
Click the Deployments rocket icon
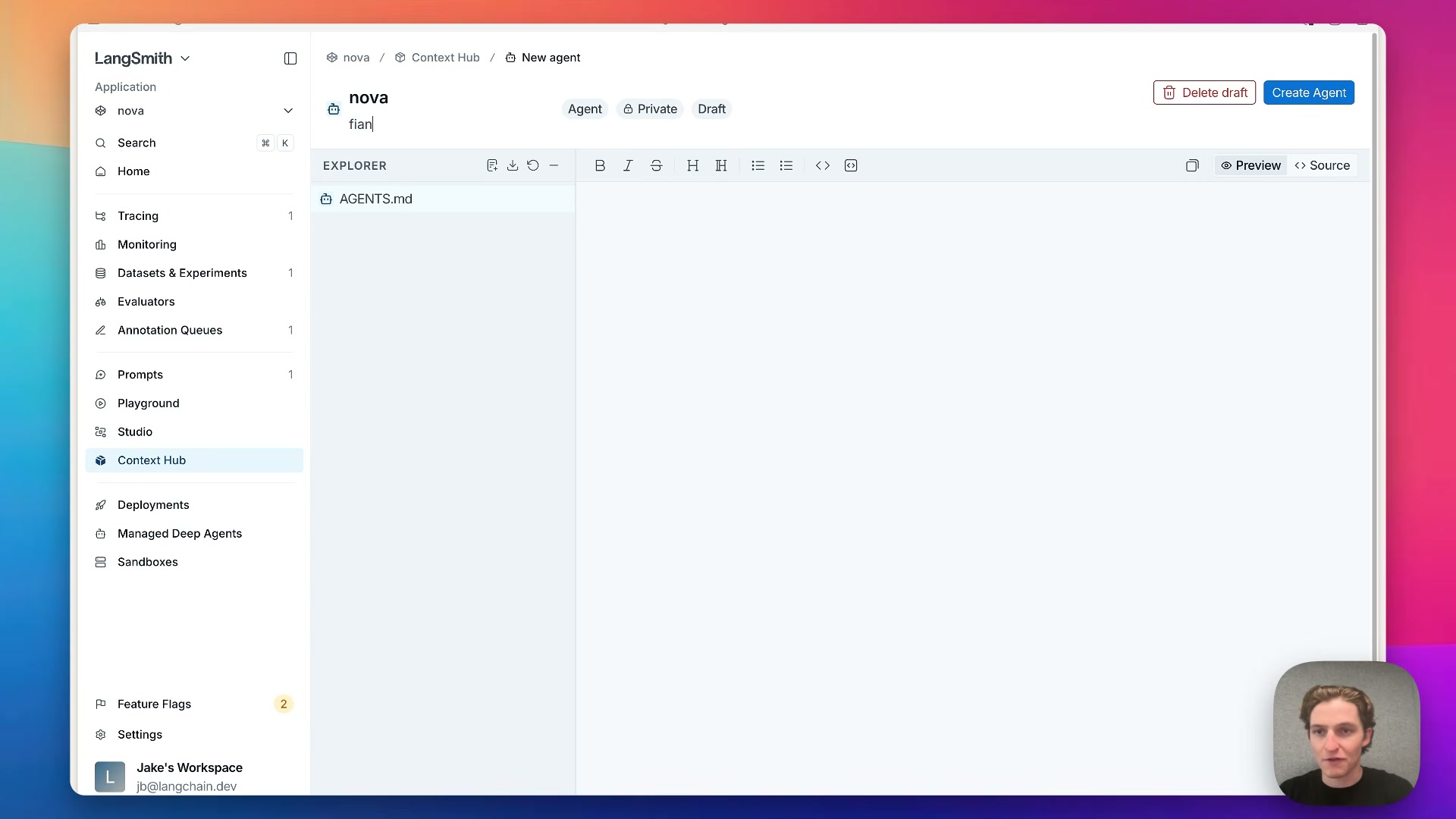click(100, 505)
